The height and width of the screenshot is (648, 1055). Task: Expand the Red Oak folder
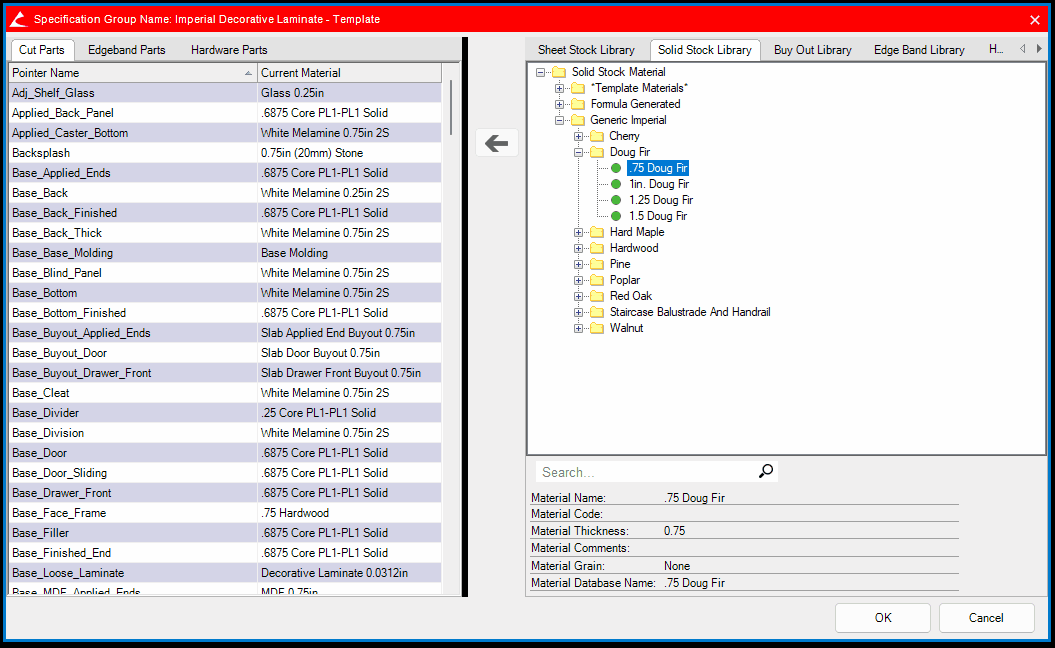click(580, 296)
